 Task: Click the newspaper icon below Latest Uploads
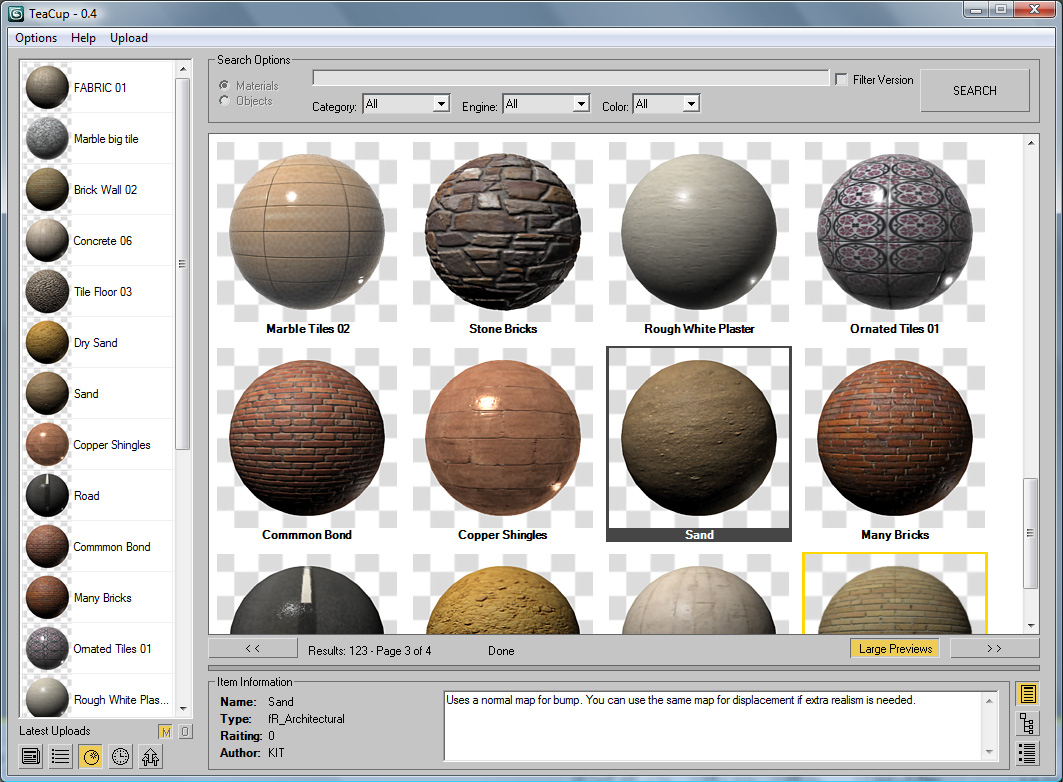click(31, 756)
